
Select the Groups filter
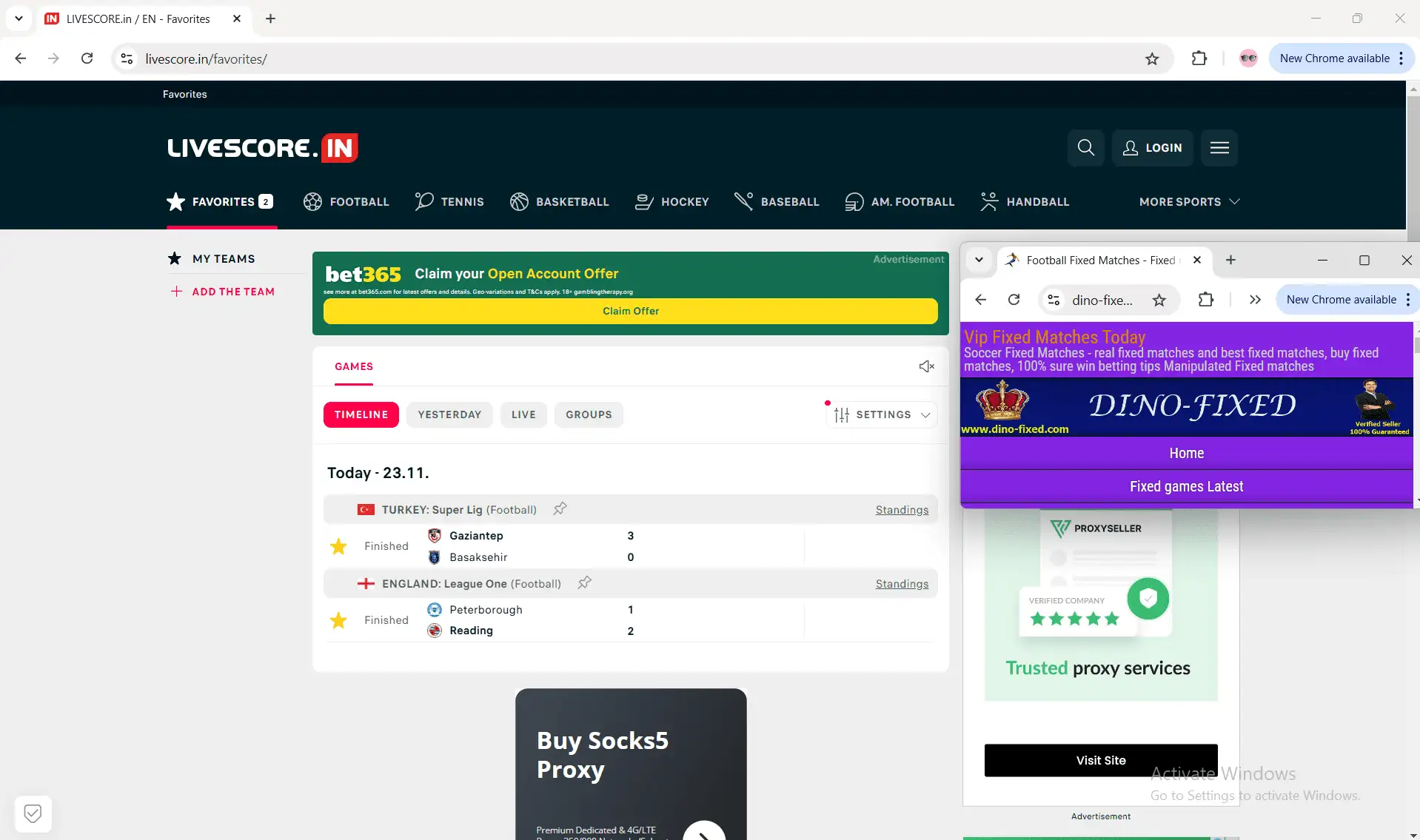(589, 415)
